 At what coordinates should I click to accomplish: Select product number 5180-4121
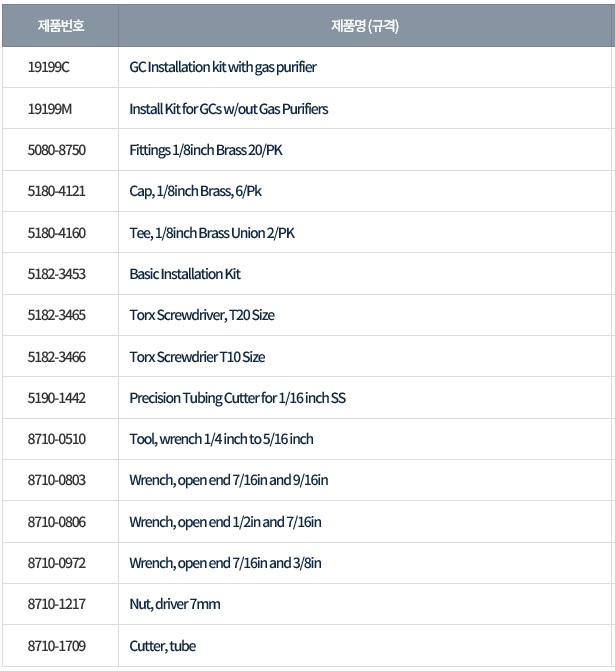pyautogui.click(x=57, y=191)
